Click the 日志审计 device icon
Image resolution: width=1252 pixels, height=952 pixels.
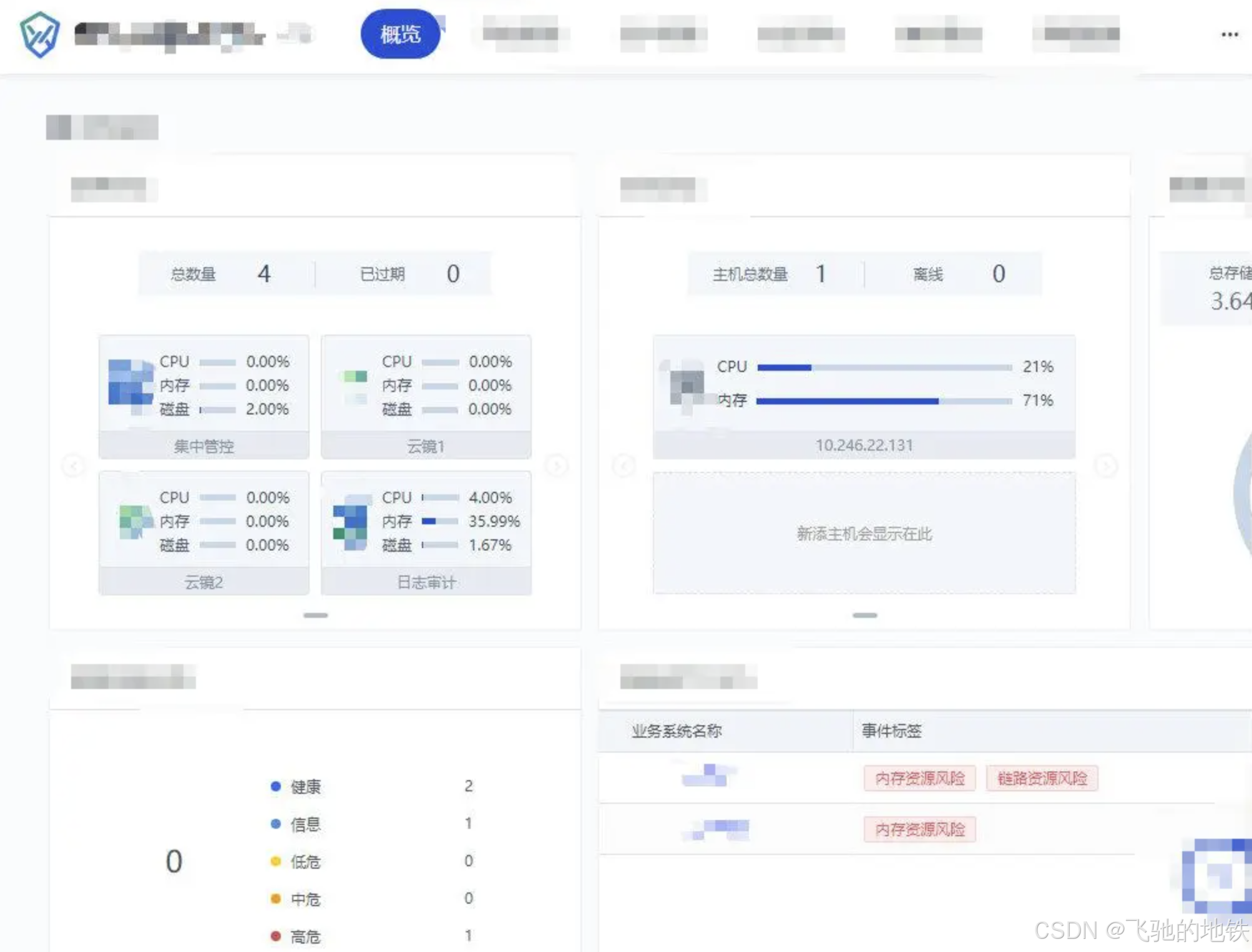[x=350, y=522]
